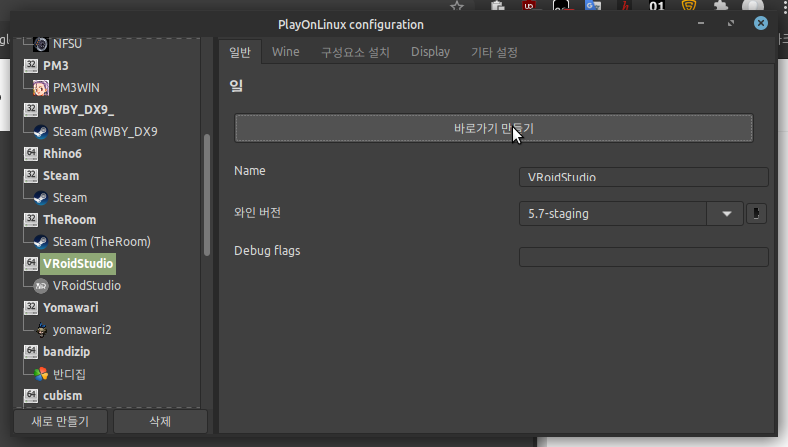Switch to the 일반 tab
Viewport: 788px width, 447px height.
[x=240, y=52]
